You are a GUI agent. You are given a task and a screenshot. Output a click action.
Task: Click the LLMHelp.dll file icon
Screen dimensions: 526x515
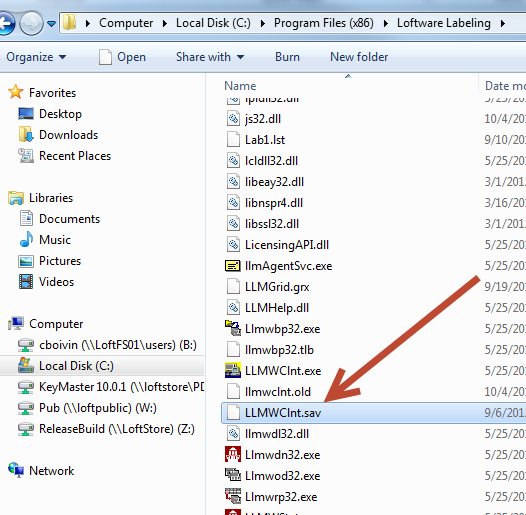pos(233,308)
